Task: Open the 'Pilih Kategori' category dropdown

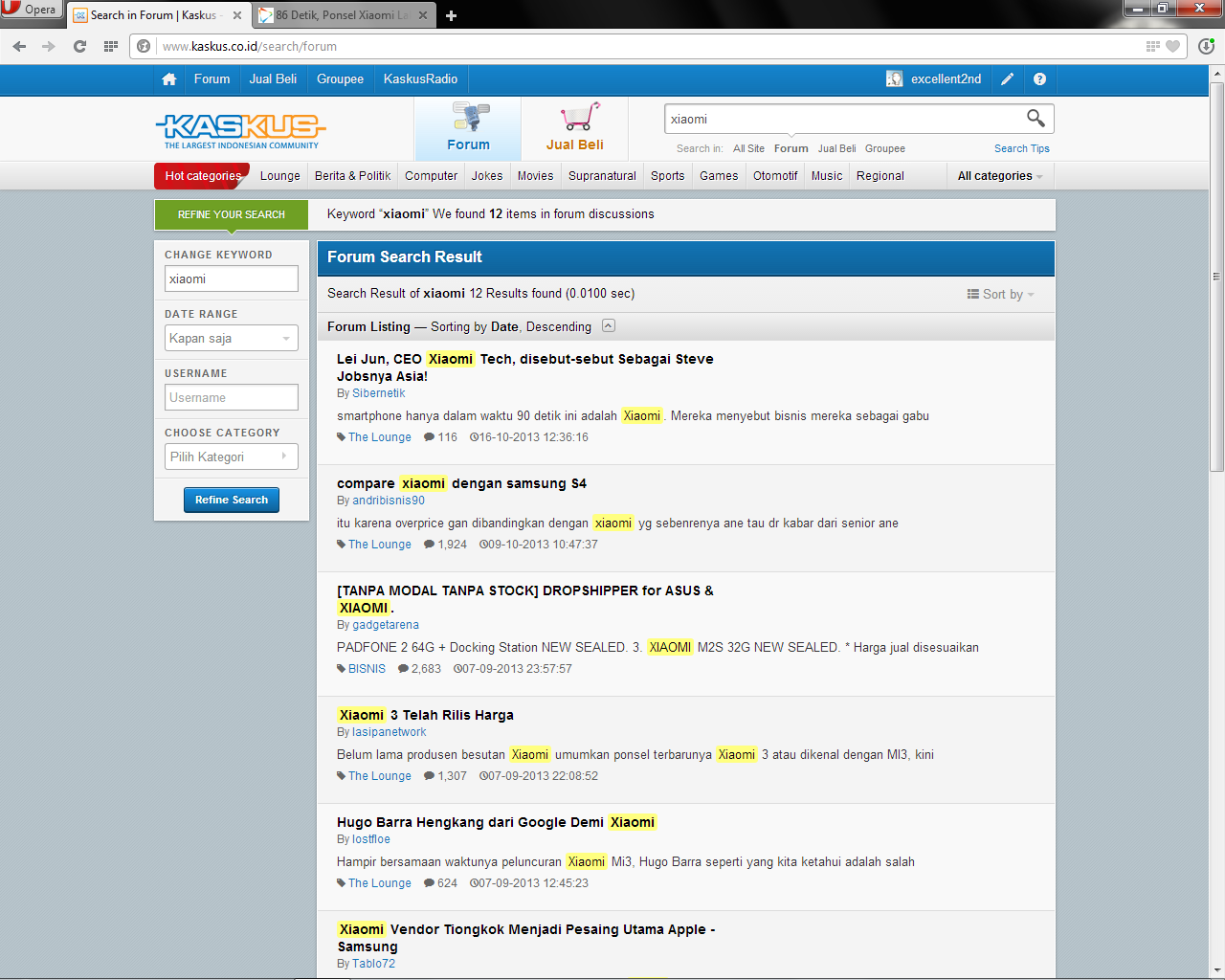Action: [232, 457]
